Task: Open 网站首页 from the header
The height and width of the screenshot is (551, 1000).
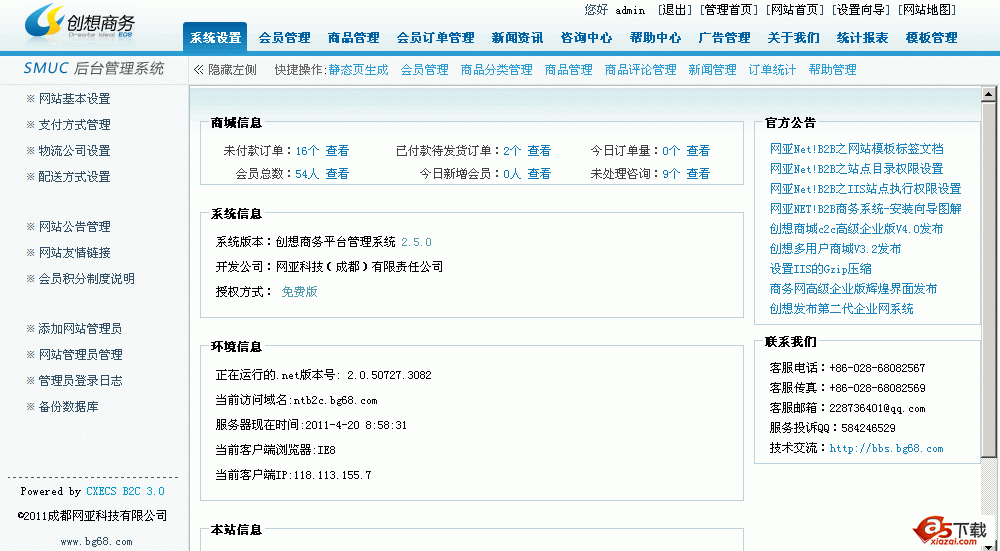Action: click(795, 10)
